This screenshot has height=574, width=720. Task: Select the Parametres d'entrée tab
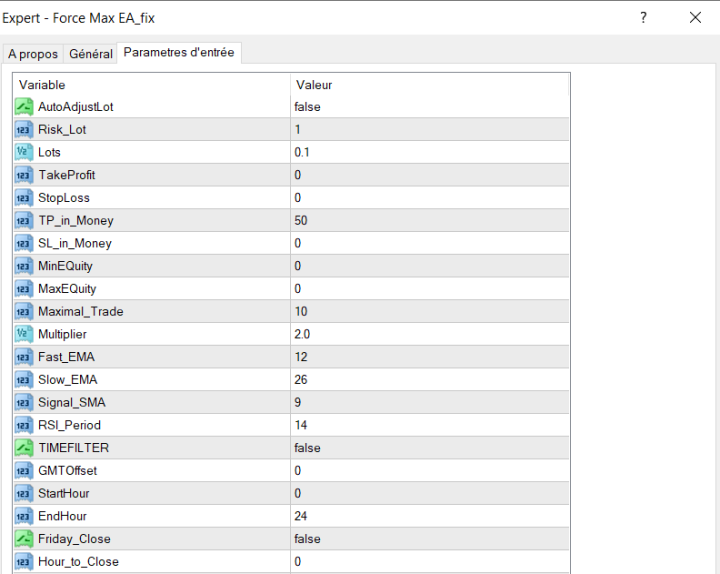[x=179, y=52]
